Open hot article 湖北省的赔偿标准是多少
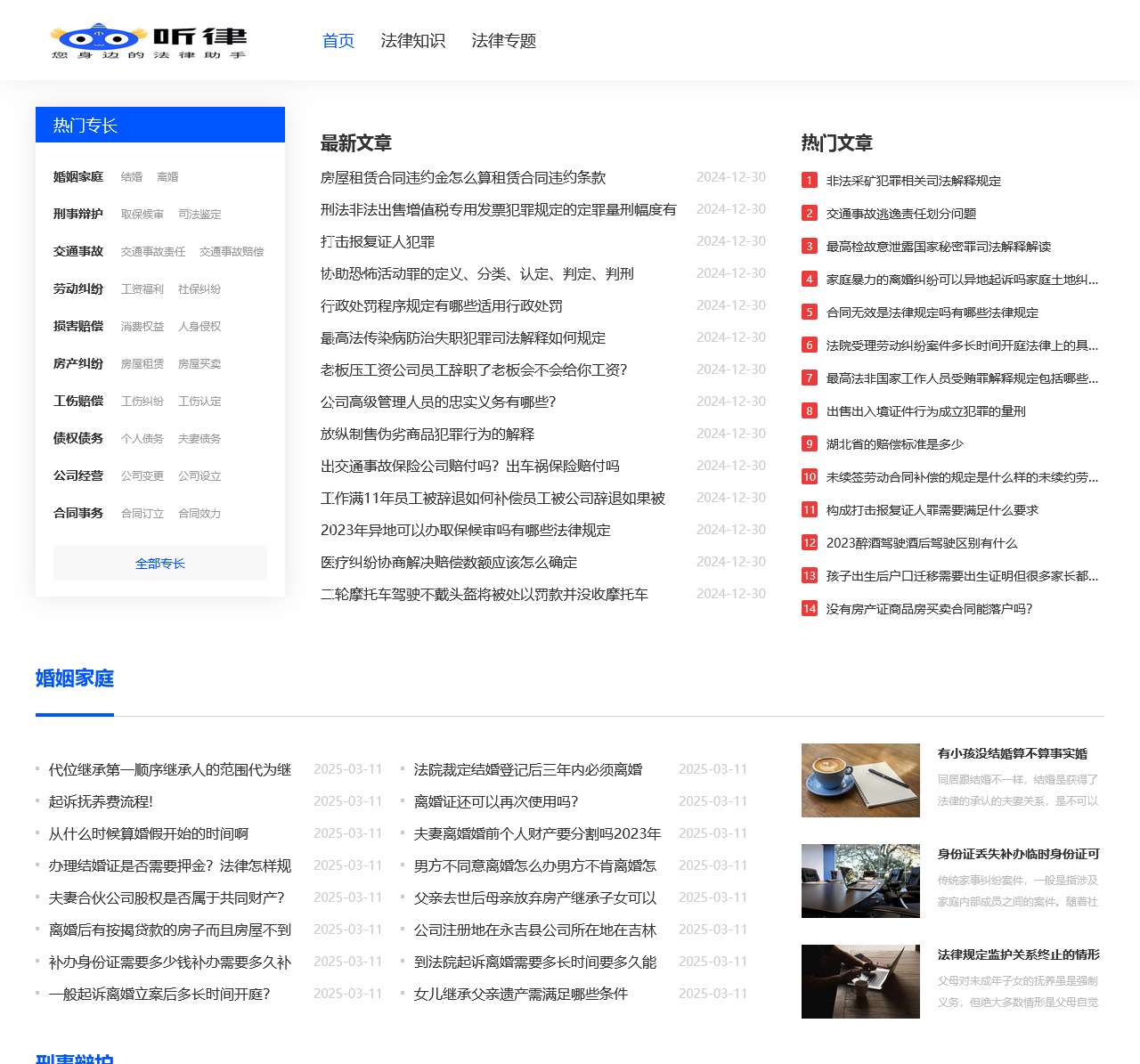Screen dimensions: 1140x1064 point(895,444)
